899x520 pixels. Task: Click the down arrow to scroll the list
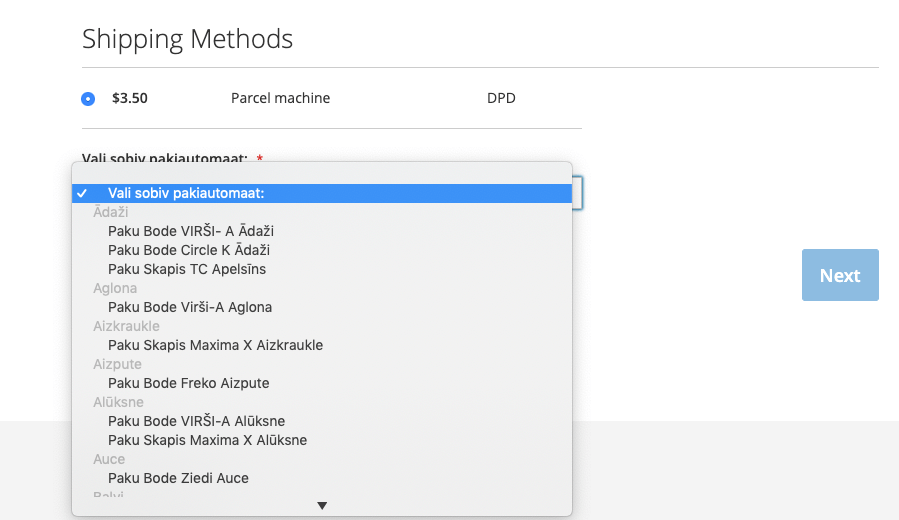click(x=322, y=506)
